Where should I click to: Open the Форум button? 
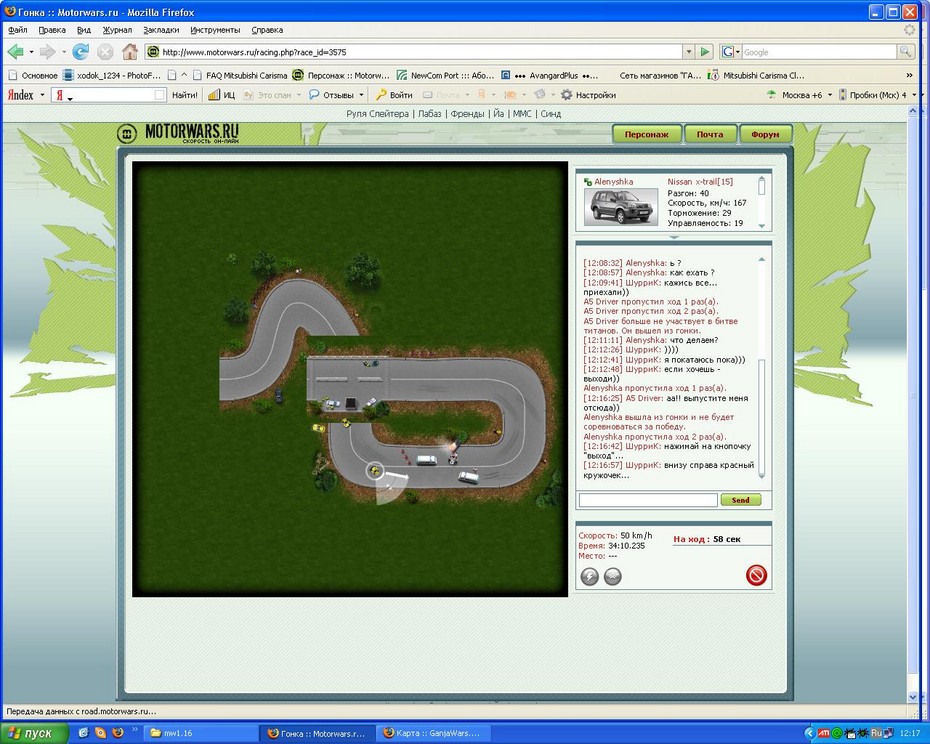point(766,134)
